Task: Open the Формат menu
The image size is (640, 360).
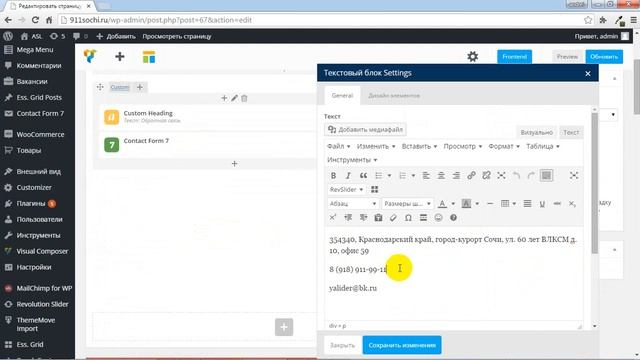Action: [504, 146]
